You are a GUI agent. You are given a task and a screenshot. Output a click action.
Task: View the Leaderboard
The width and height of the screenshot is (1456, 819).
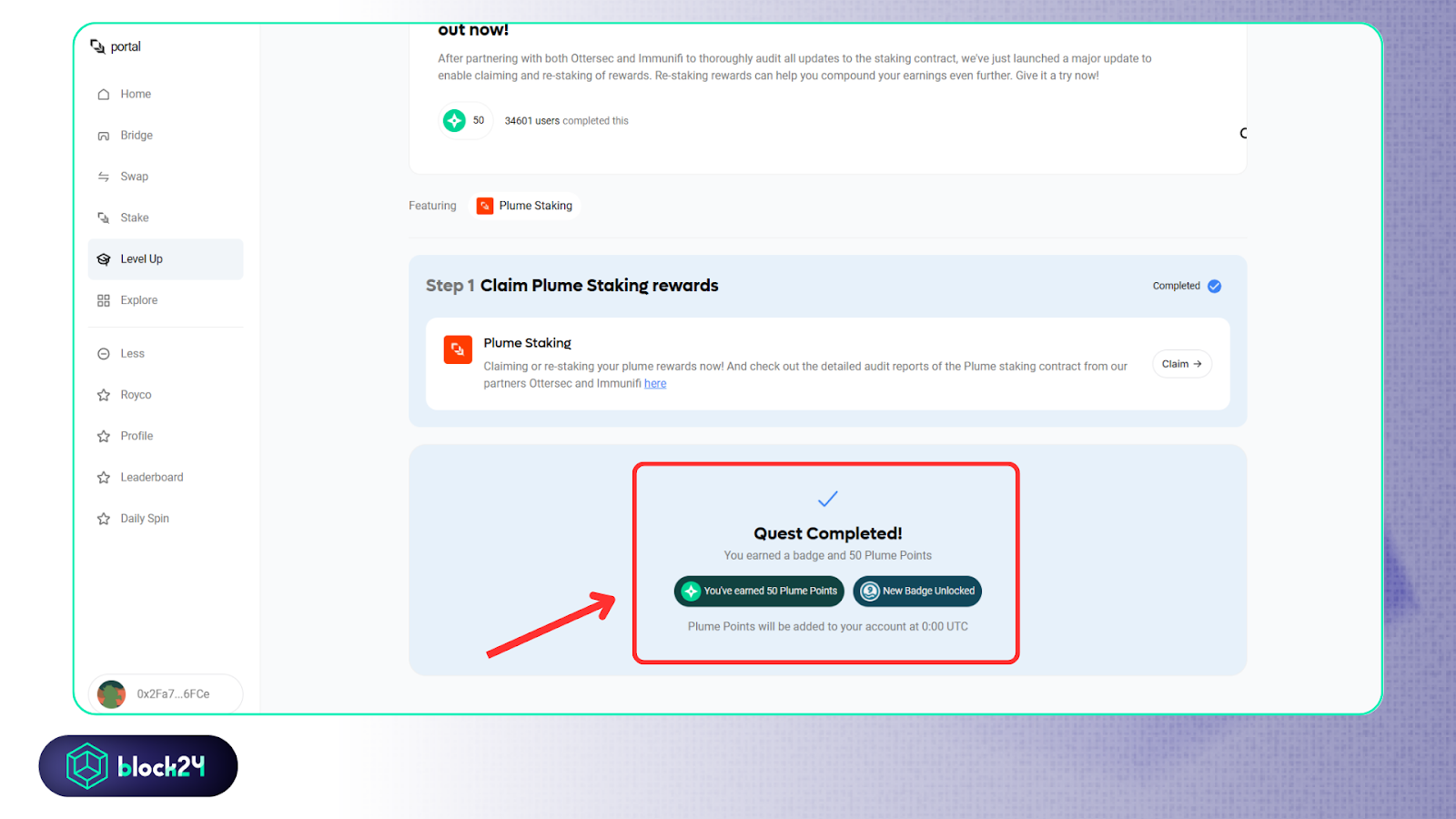[x=151, y=477]
